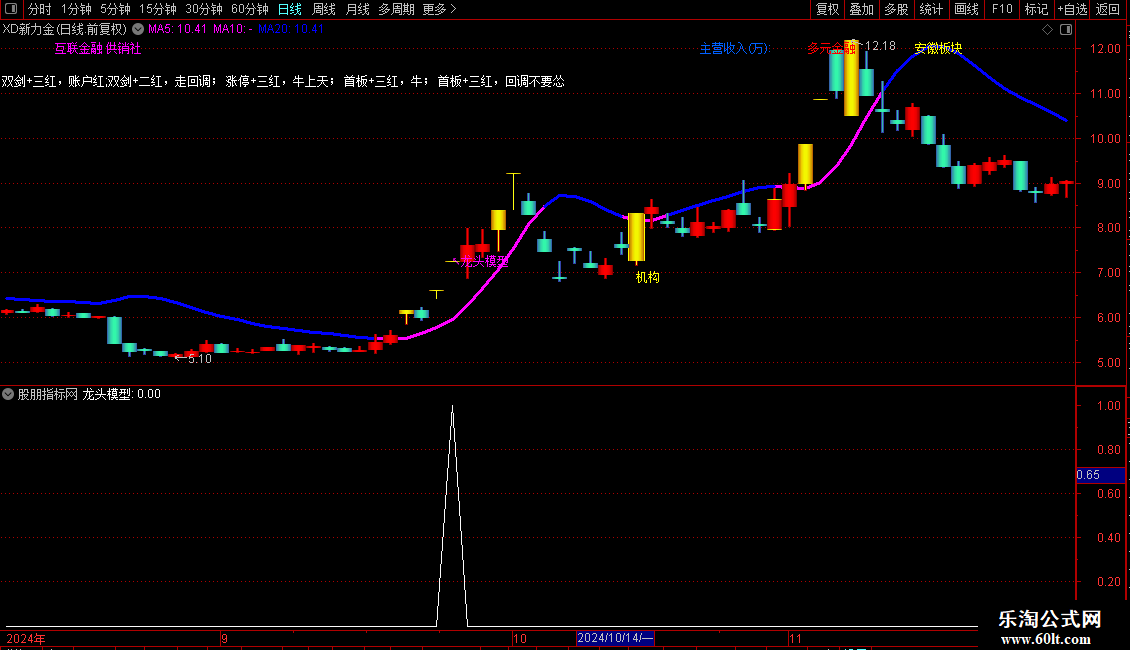Click the 12.18 high price label
1130x650 pixels.
click(880, 46)
